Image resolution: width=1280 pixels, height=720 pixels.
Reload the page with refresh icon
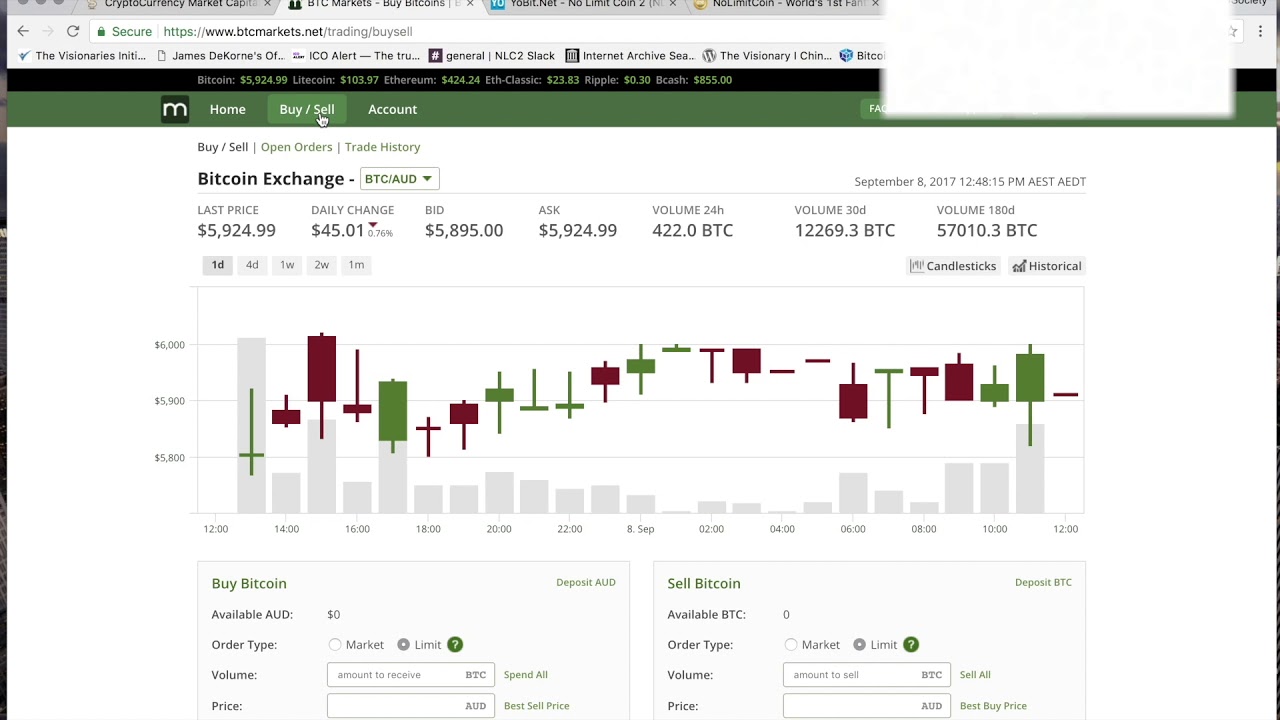point(73,31)
